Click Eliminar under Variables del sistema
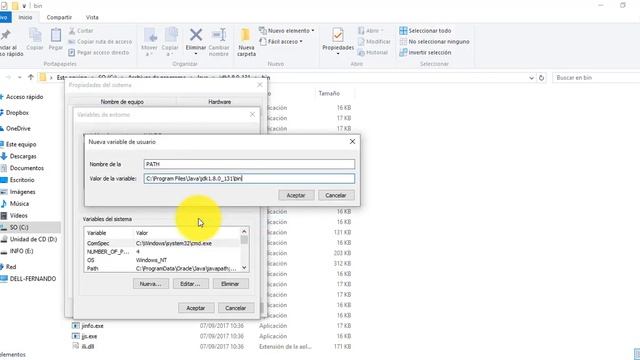 coord(230,284)
